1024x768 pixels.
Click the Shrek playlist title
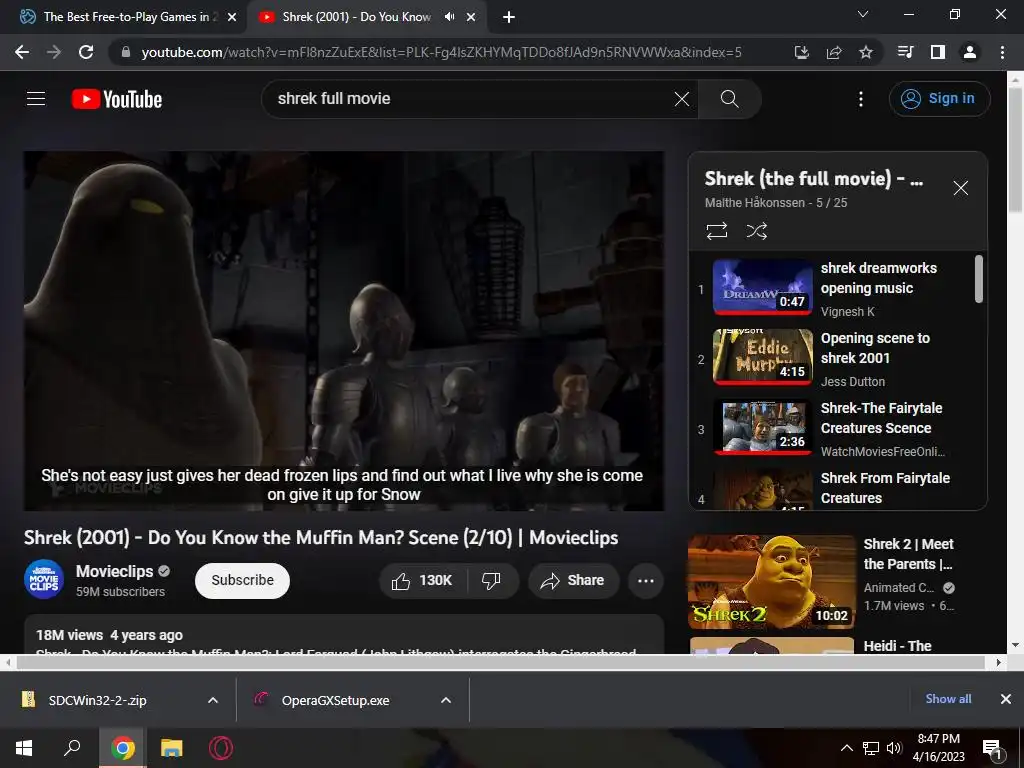[814, 178]
